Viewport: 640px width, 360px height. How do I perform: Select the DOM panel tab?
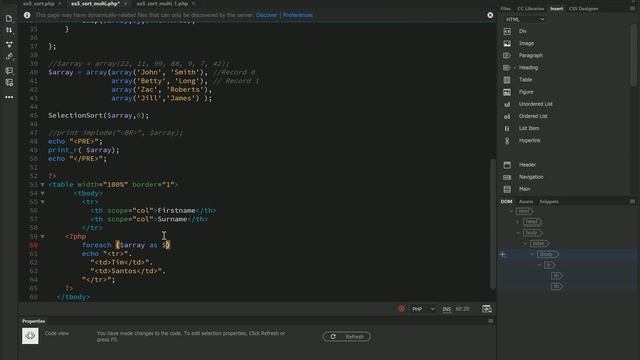[x=507, y=202]
